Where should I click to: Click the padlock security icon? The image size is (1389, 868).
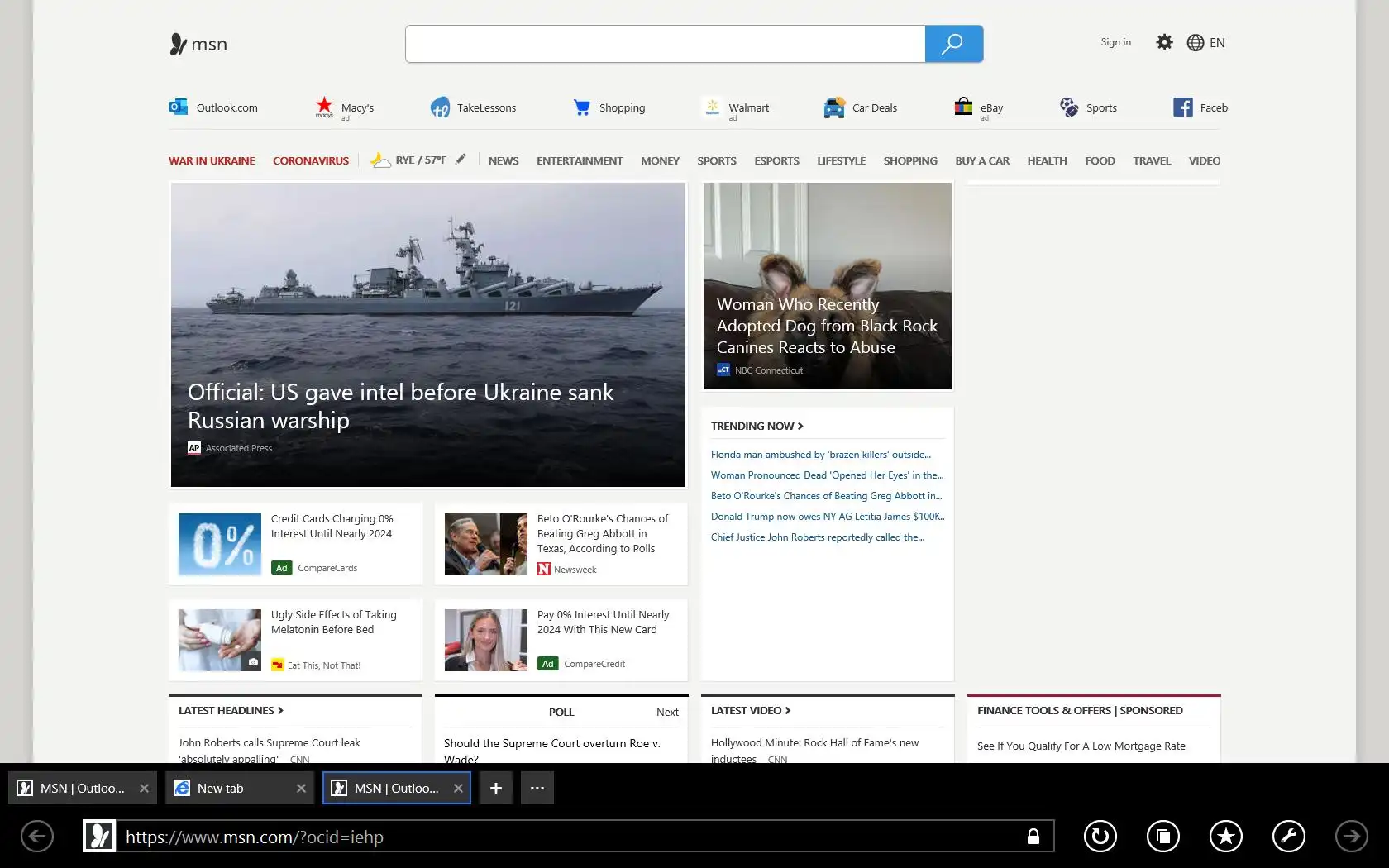(x=1033, y=836)
